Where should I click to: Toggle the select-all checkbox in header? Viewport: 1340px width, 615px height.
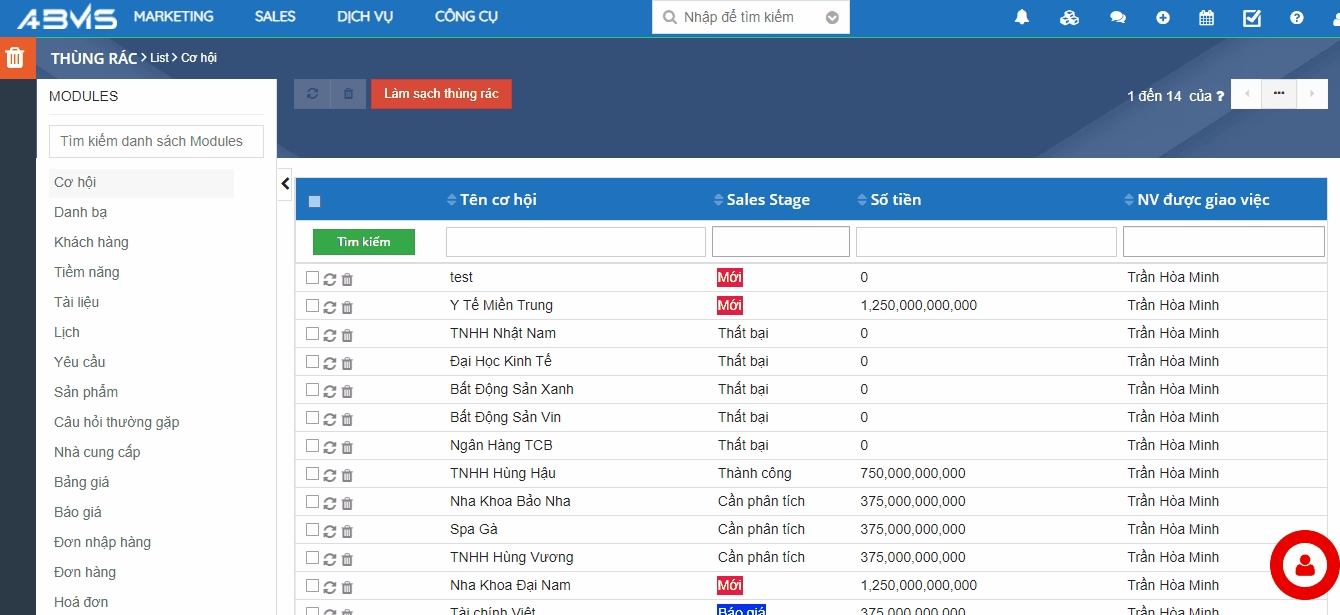coord(314,201)
